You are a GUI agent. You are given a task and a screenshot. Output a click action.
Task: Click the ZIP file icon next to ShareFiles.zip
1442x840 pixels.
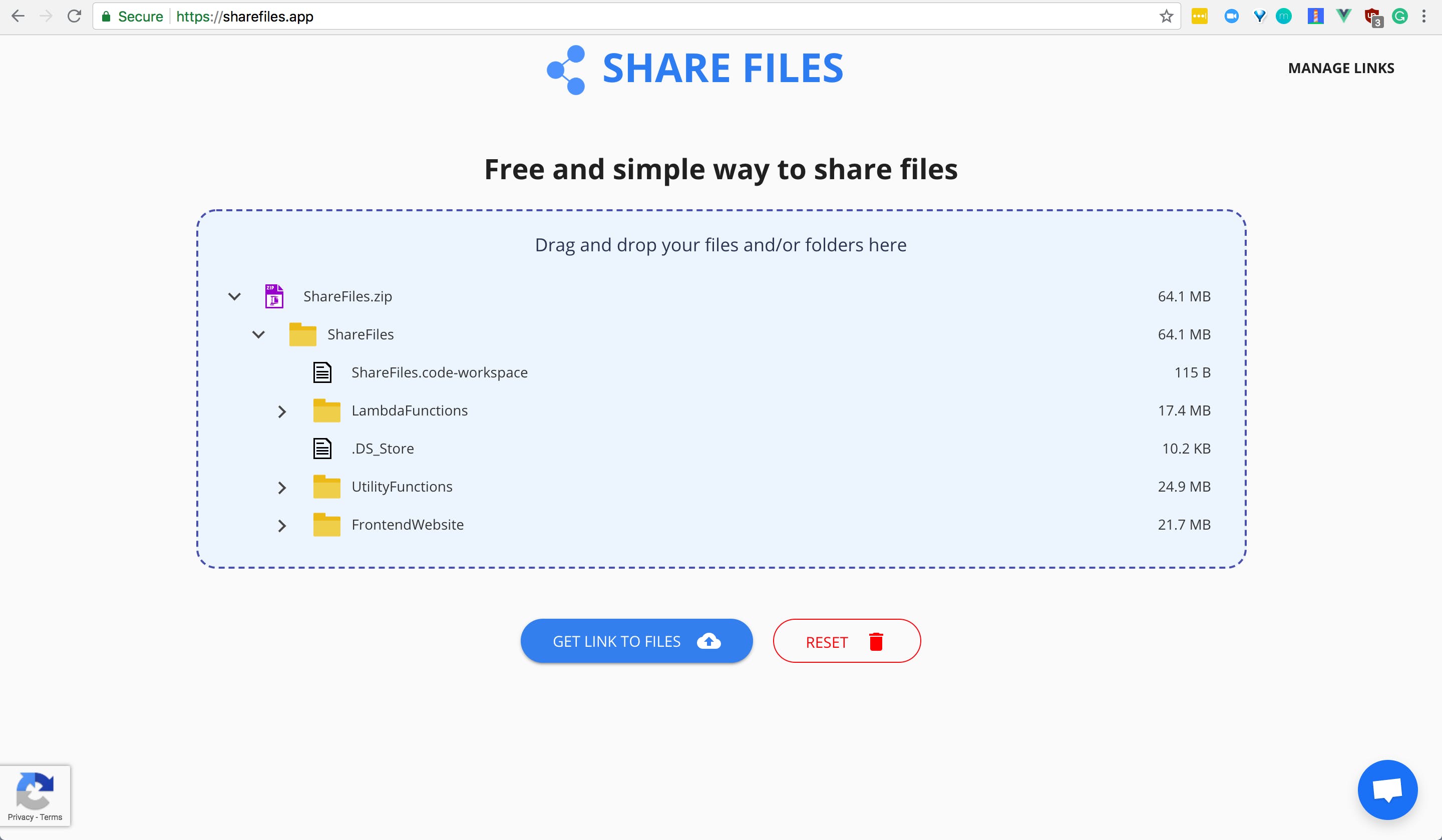274,296
